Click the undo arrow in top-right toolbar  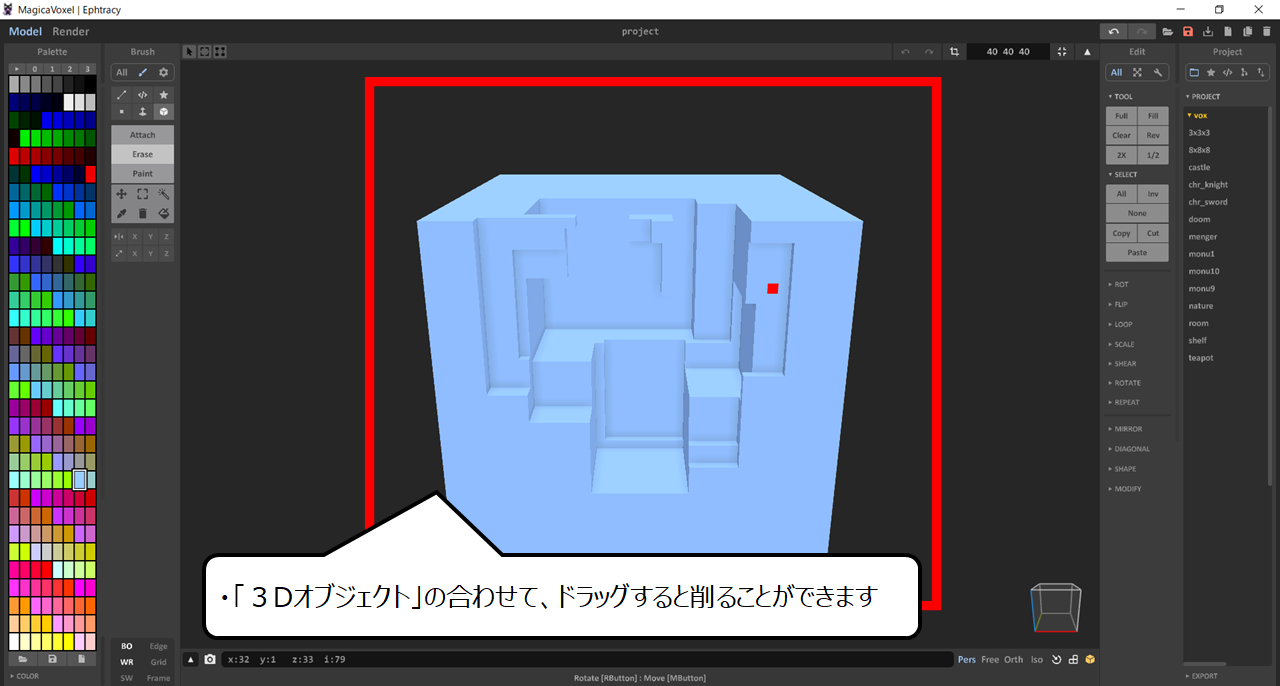coord(1114,32)
